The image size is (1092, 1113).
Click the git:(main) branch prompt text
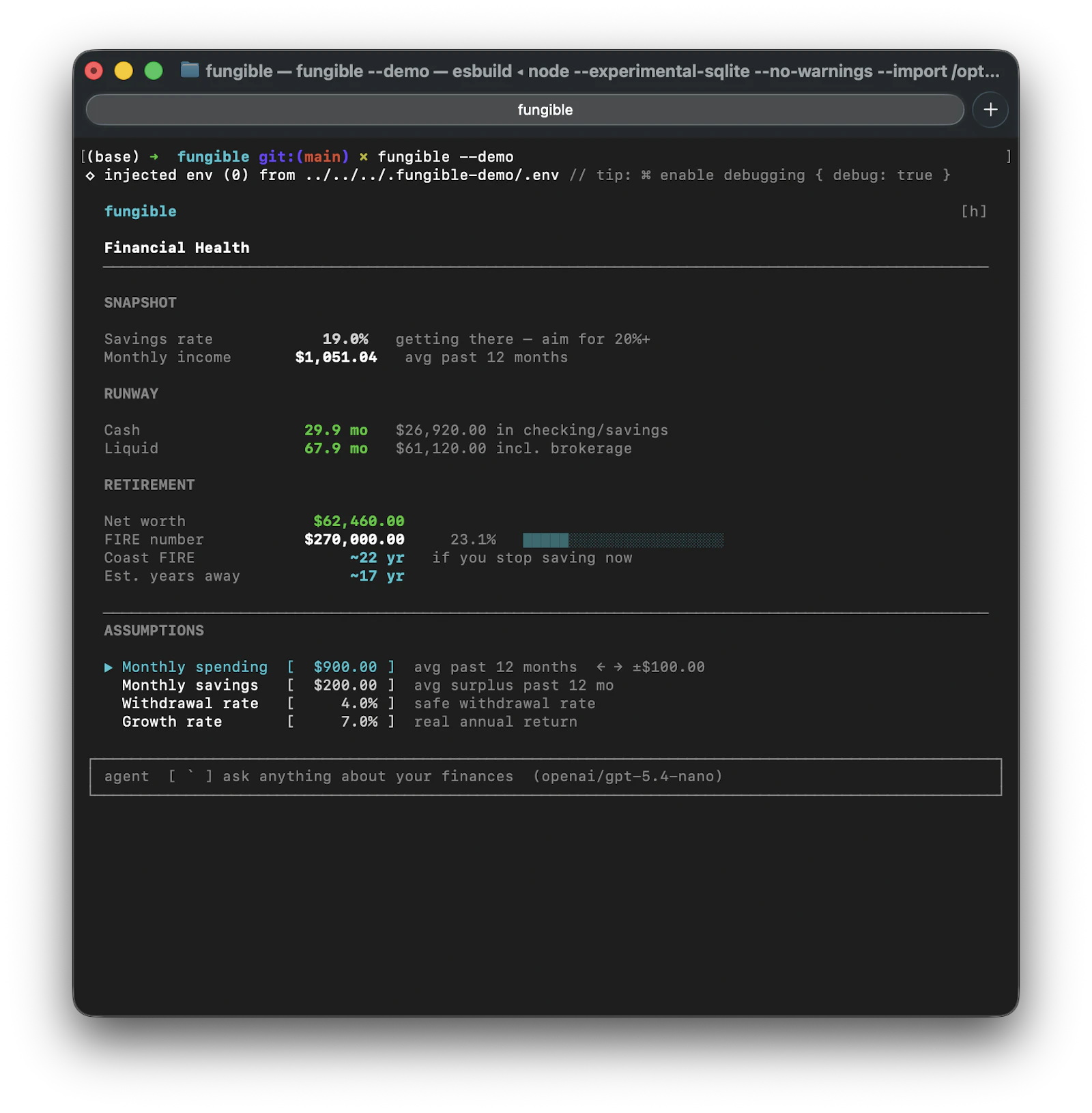click(304, 157)
